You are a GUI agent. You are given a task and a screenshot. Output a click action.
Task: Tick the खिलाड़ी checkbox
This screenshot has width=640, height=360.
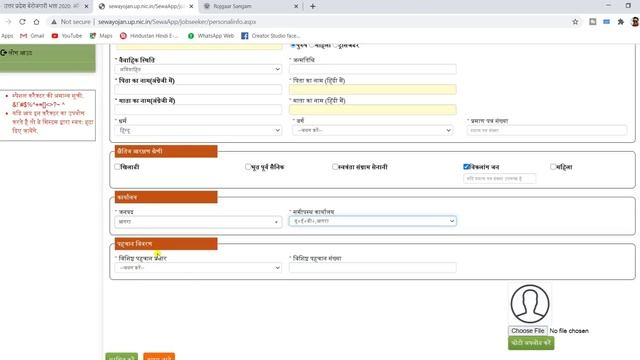click(118, 167)
